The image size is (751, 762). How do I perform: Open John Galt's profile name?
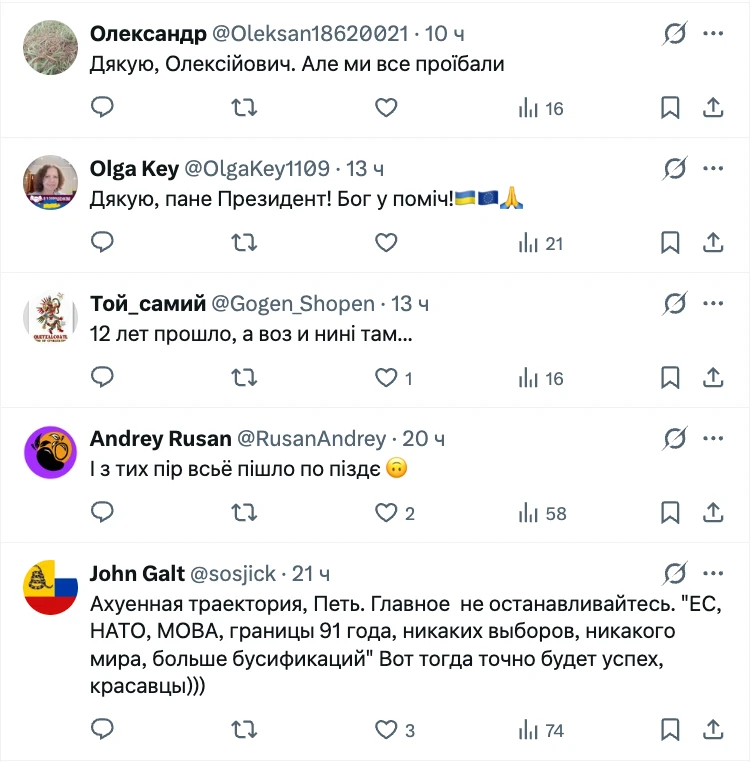[x=138, y=573]
